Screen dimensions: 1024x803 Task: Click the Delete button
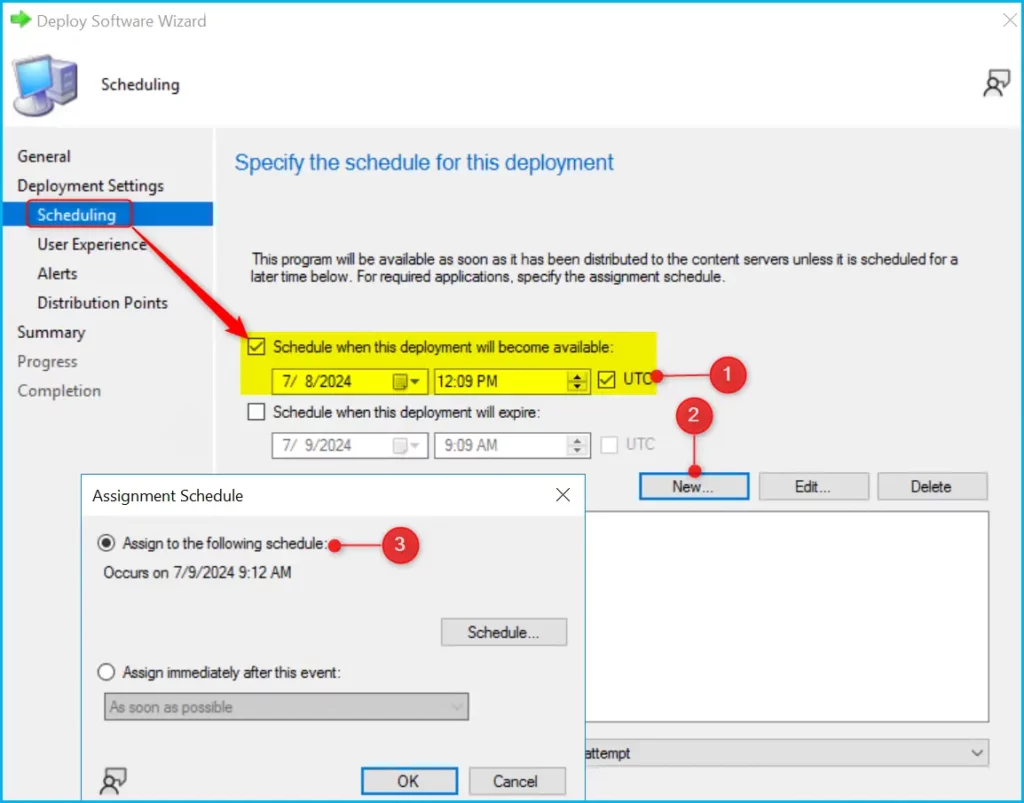tap(932, 486)
